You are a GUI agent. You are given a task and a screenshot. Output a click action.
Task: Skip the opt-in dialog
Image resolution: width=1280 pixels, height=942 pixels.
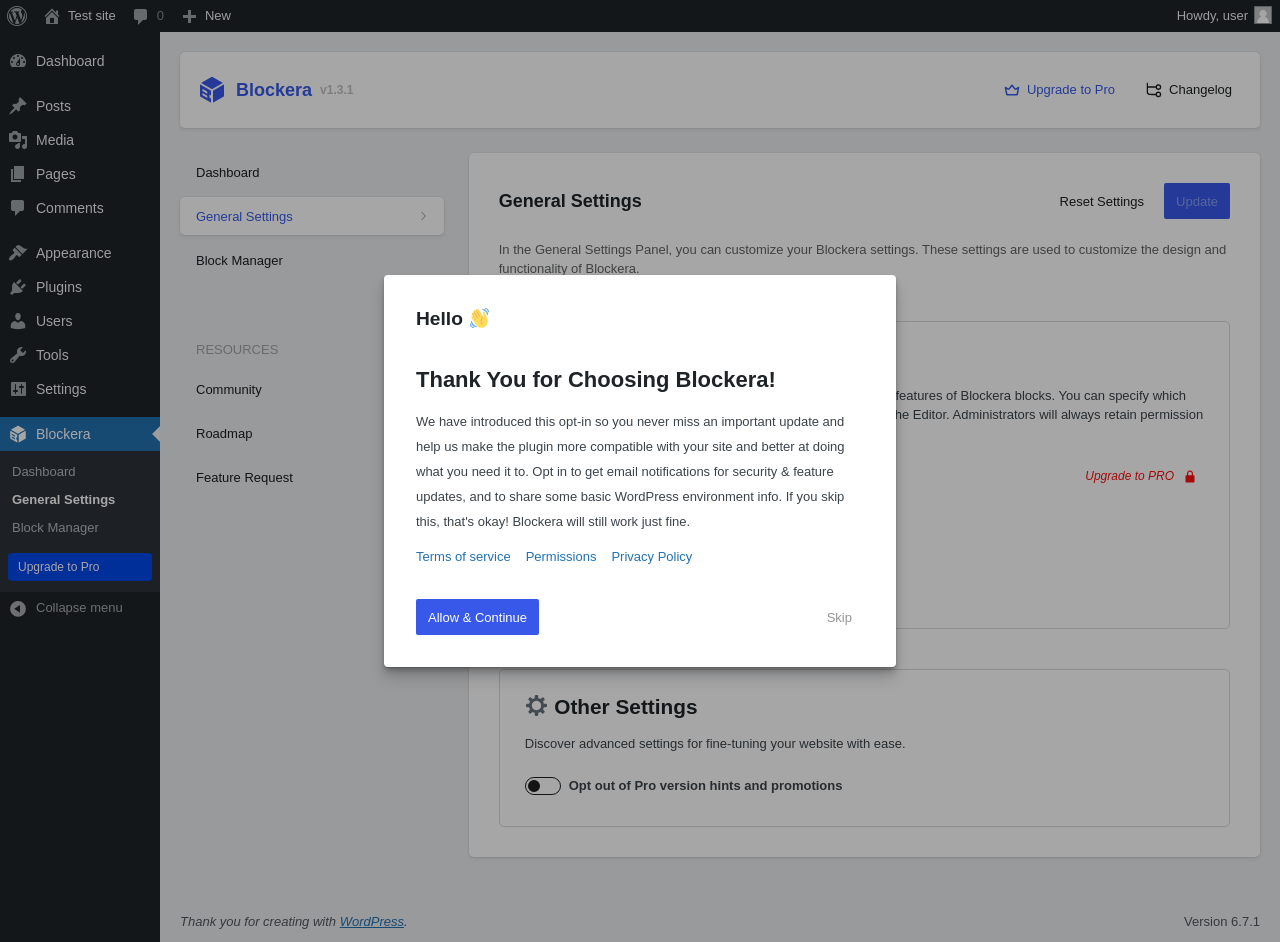click(x=839, y=618)
